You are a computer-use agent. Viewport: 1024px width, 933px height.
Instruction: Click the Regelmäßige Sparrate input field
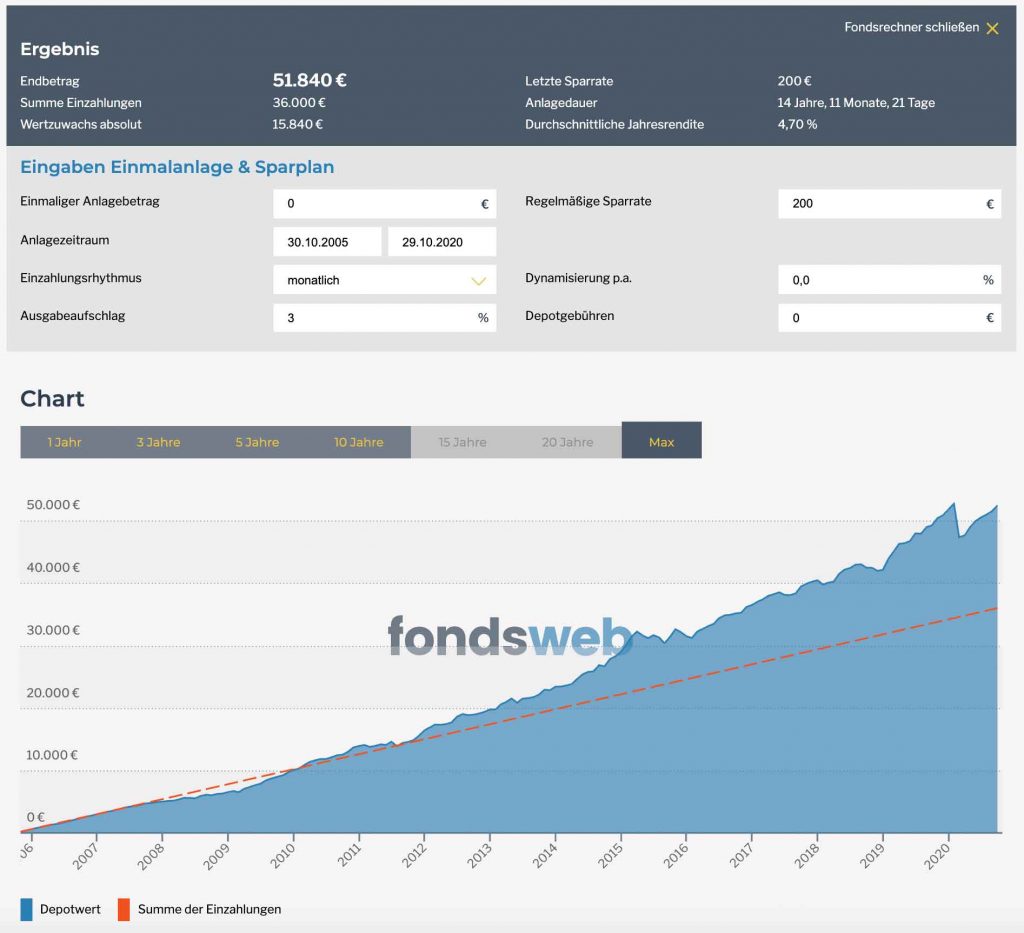coord(889,204)
